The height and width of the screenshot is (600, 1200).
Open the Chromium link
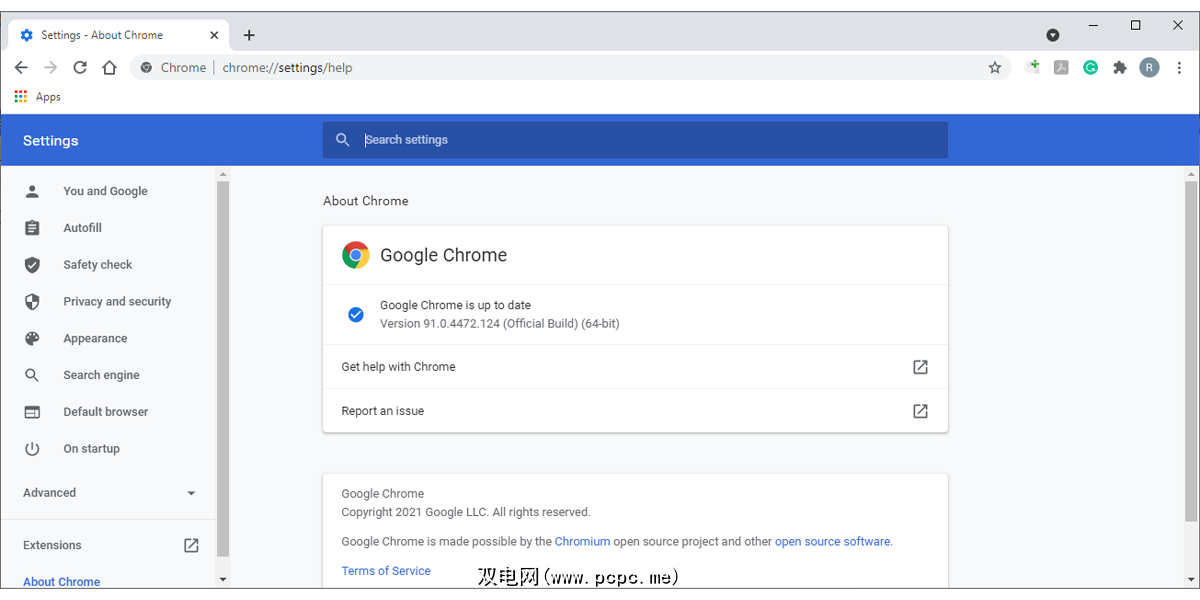point(582,542)
